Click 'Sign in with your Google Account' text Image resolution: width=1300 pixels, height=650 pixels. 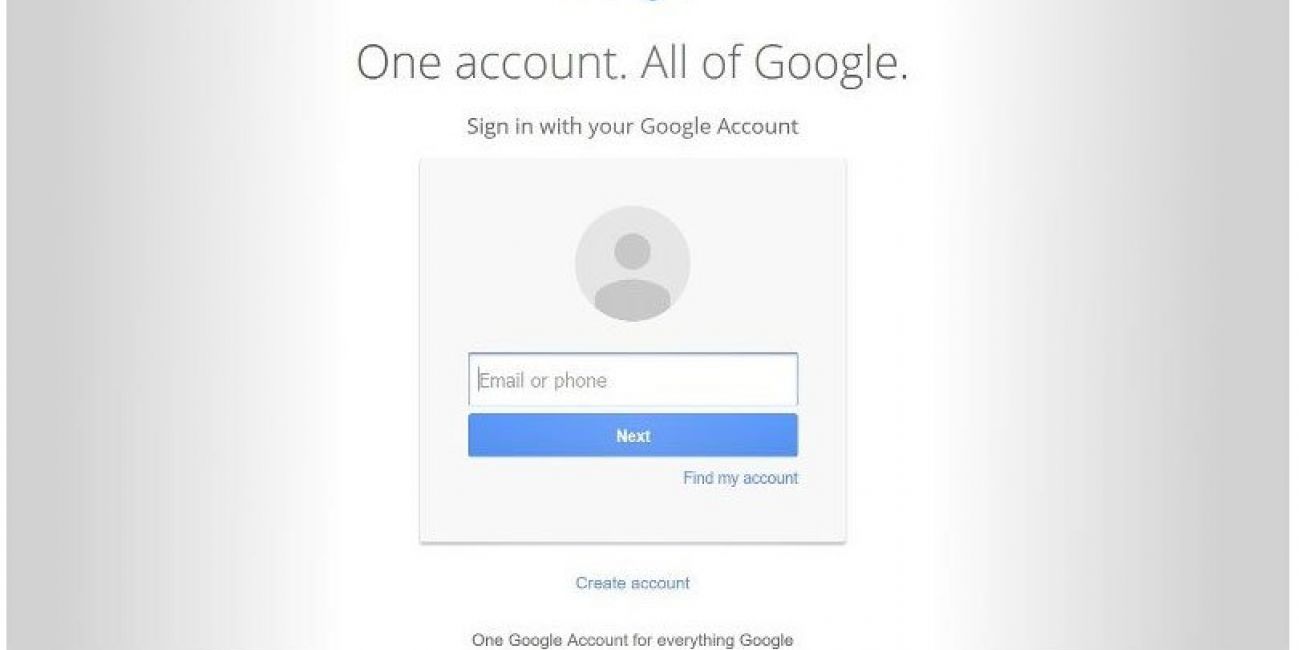click(633, 127)
